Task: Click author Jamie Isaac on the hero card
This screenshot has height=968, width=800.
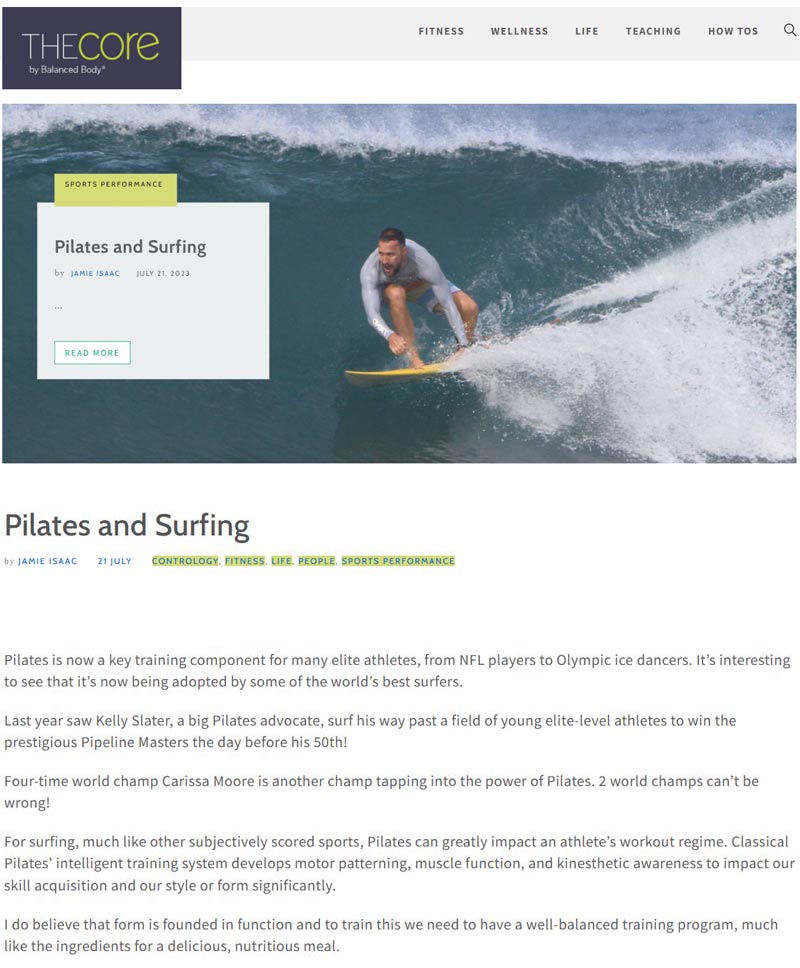Action: pyautogui.click(x=95, y=273)
